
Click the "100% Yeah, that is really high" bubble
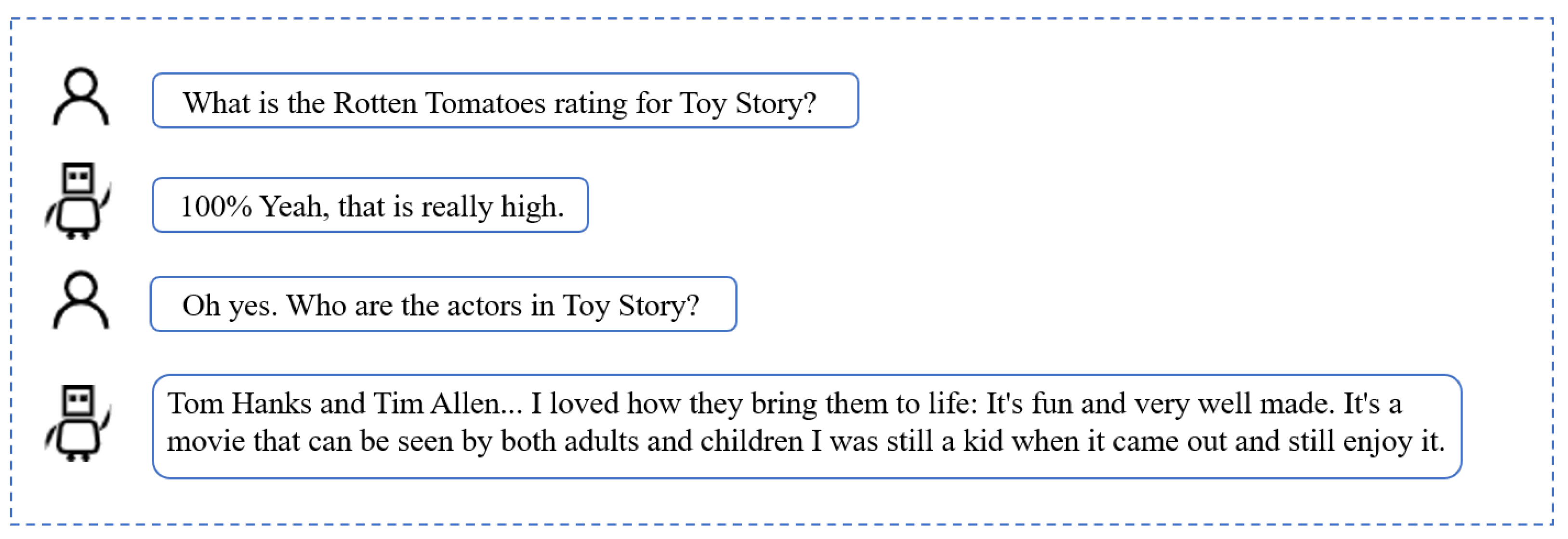370,206
